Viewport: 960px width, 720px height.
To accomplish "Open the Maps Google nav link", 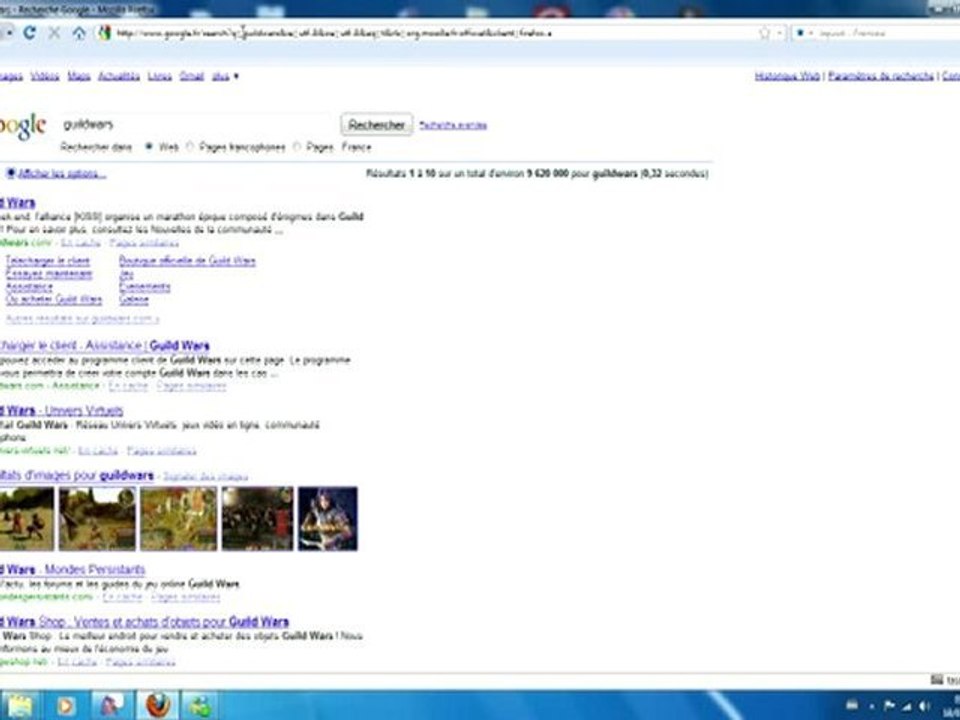I will 79,76.
